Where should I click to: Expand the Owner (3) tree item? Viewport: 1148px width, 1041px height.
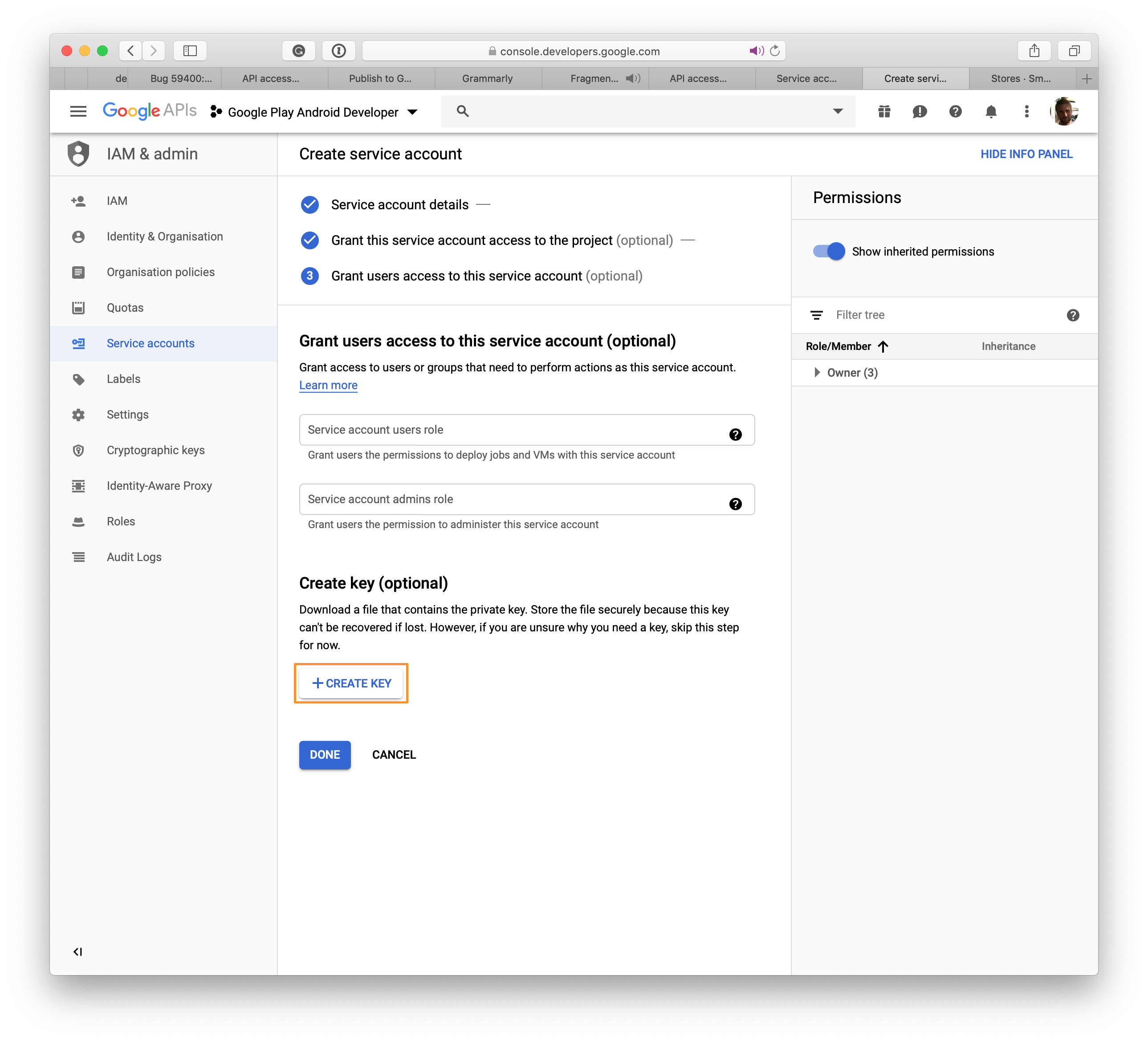(819, 372)
